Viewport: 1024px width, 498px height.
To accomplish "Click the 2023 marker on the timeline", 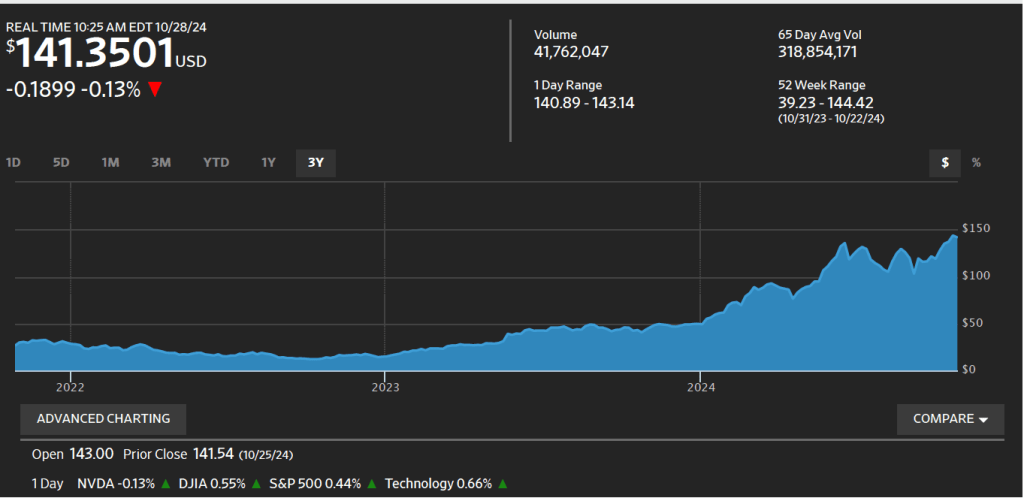I will pyautogui.click(x=385, y=385).
